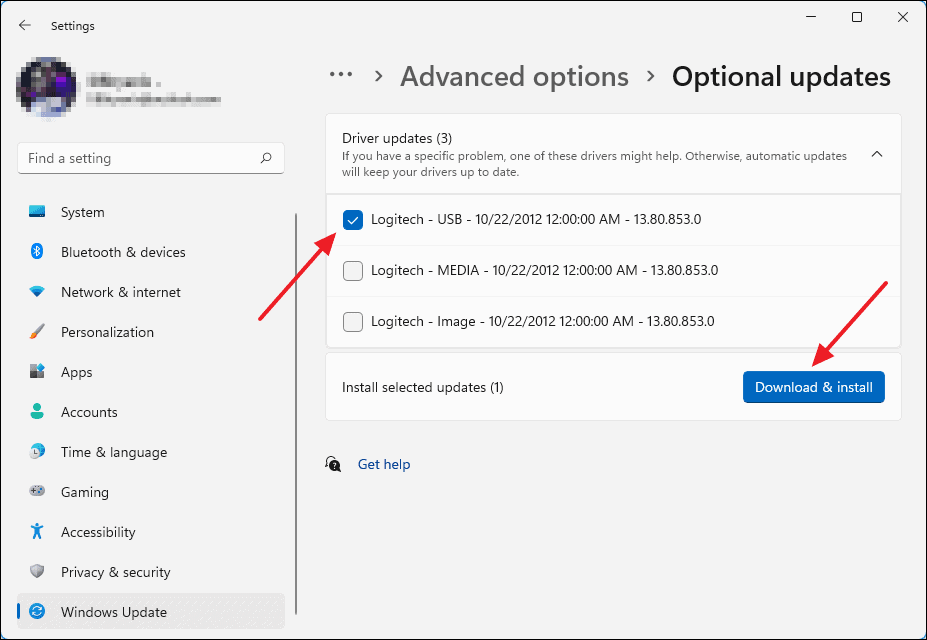Click the Apps icon in sidebar
Screen dimensions: 927x640
(37, 372)
